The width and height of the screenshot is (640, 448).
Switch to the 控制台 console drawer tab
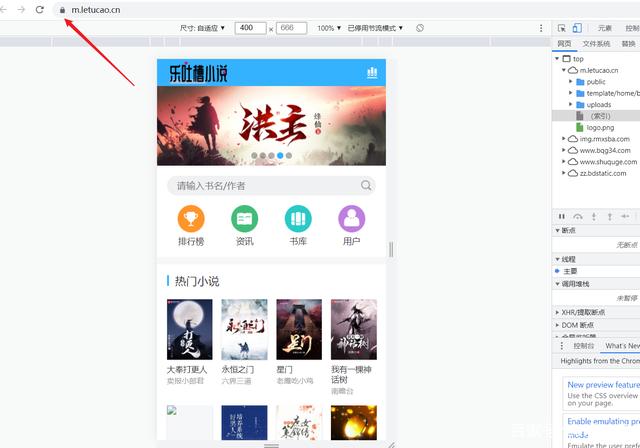coord(582,345)
